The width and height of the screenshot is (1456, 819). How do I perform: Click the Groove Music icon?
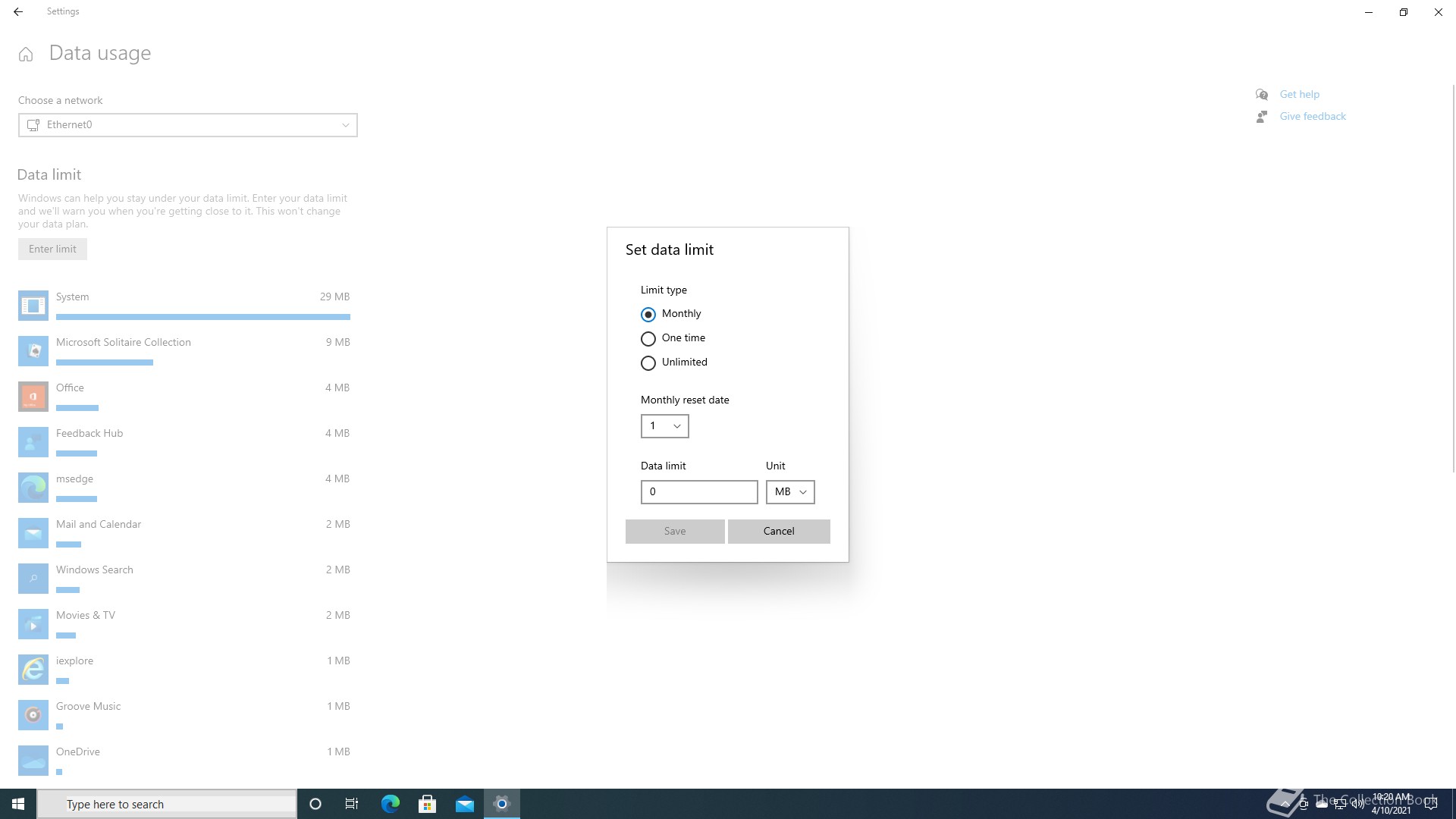tap(33, 715)
